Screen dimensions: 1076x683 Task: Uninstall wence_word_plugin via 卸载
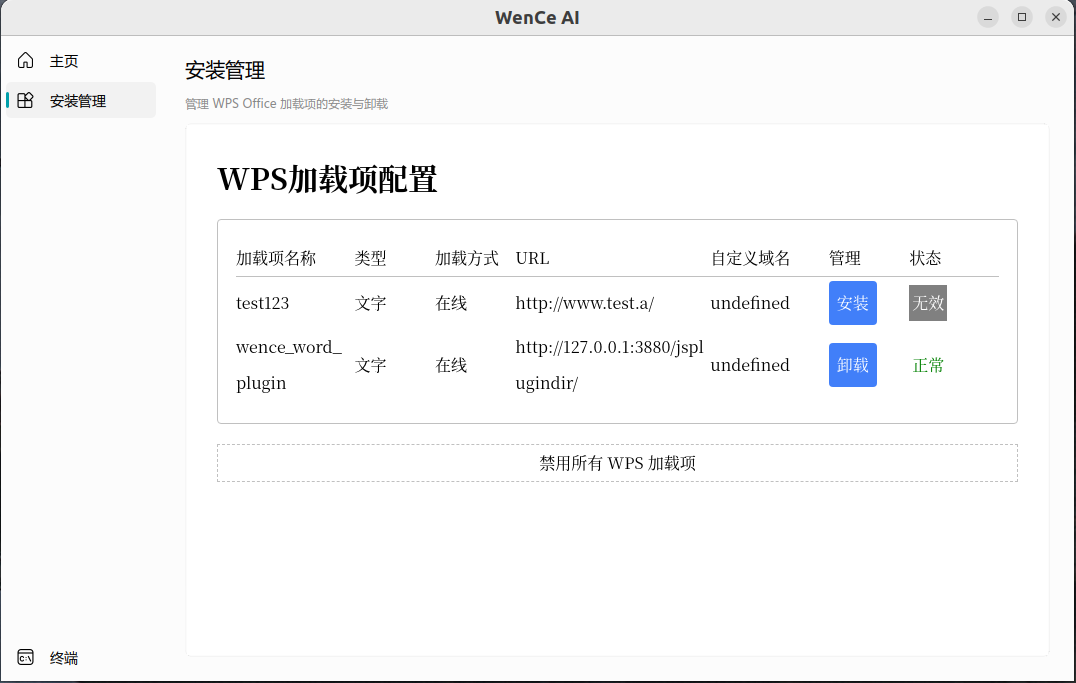pos(852,364)
